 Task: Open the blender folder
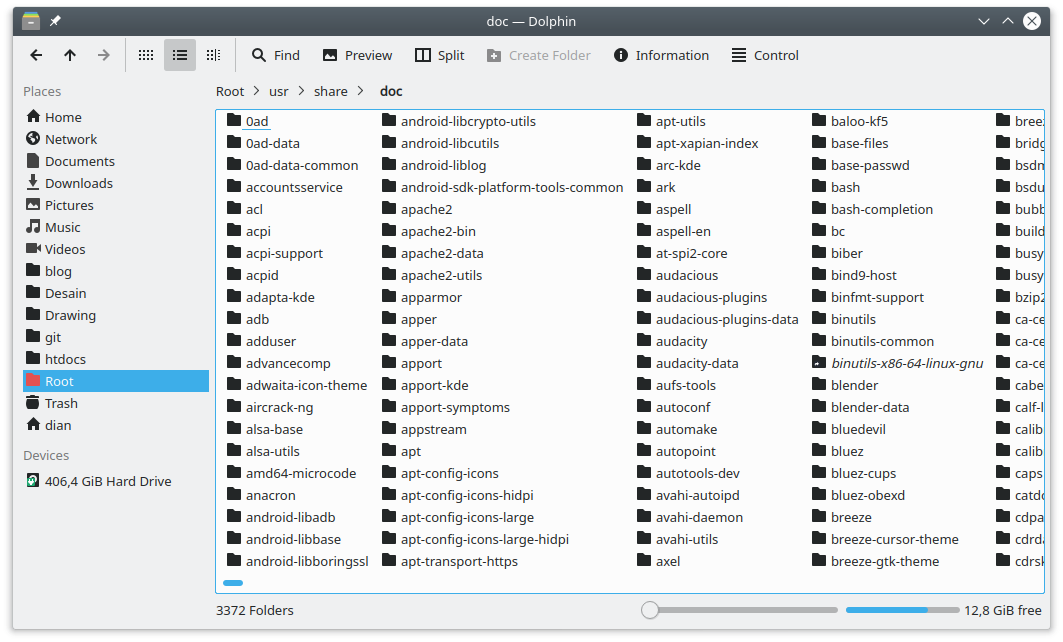[x=854, y=384]
